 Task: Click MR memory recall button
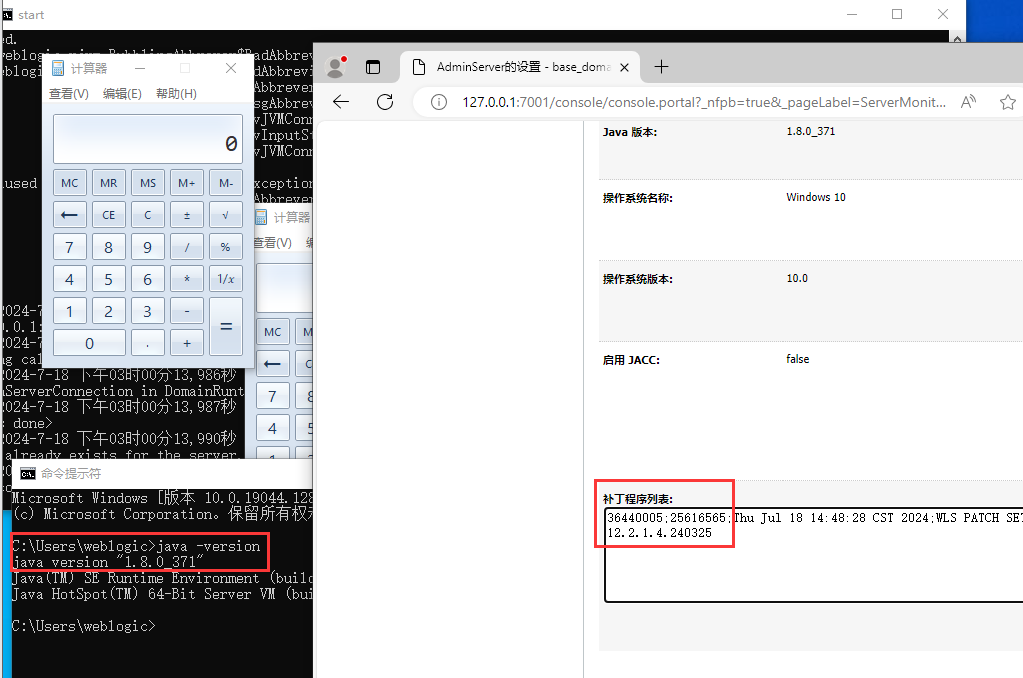click(x=109, y=183)
